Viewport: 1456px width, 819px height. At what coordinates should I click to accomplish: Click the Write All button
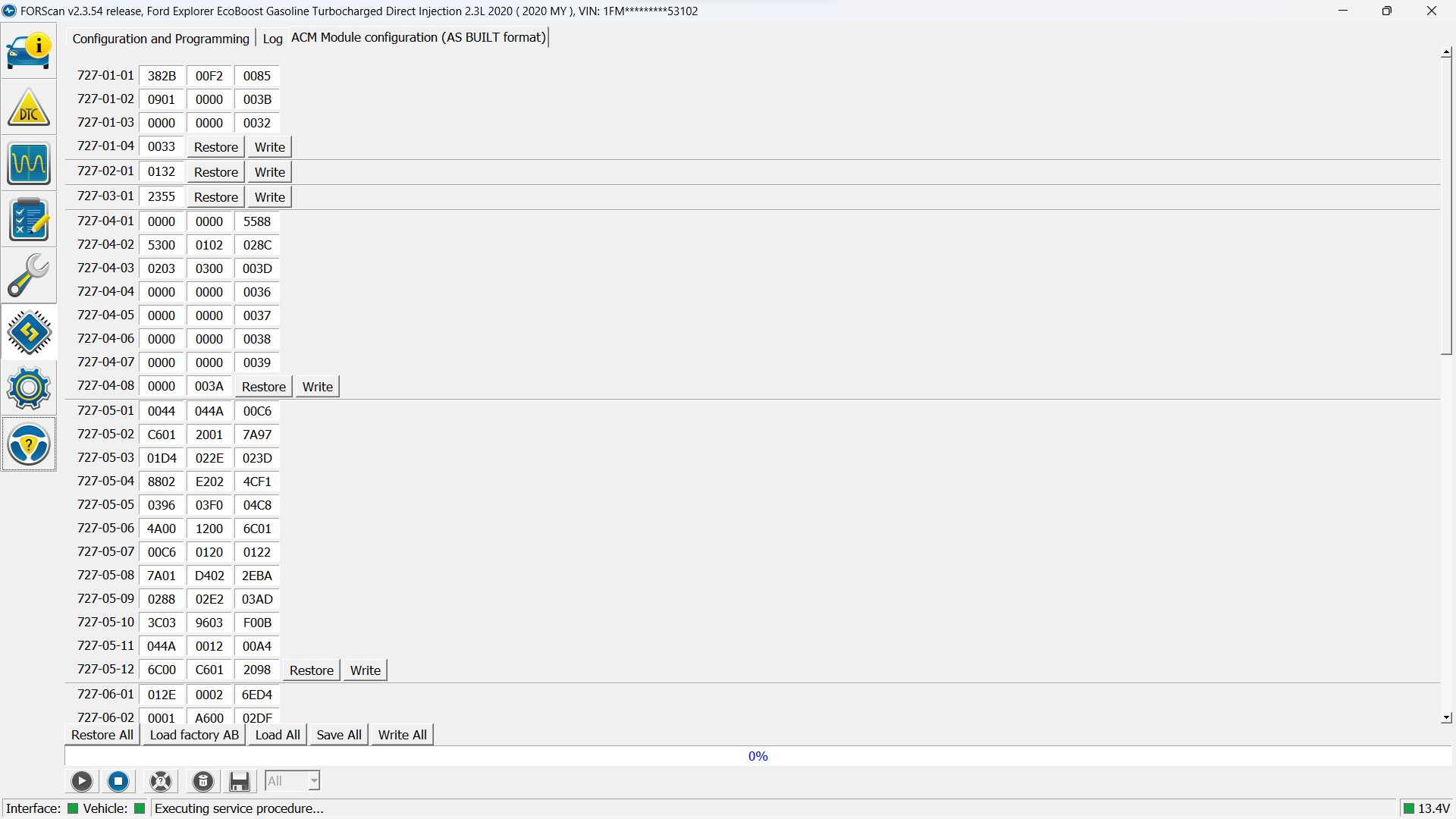[x=402, y=735]
